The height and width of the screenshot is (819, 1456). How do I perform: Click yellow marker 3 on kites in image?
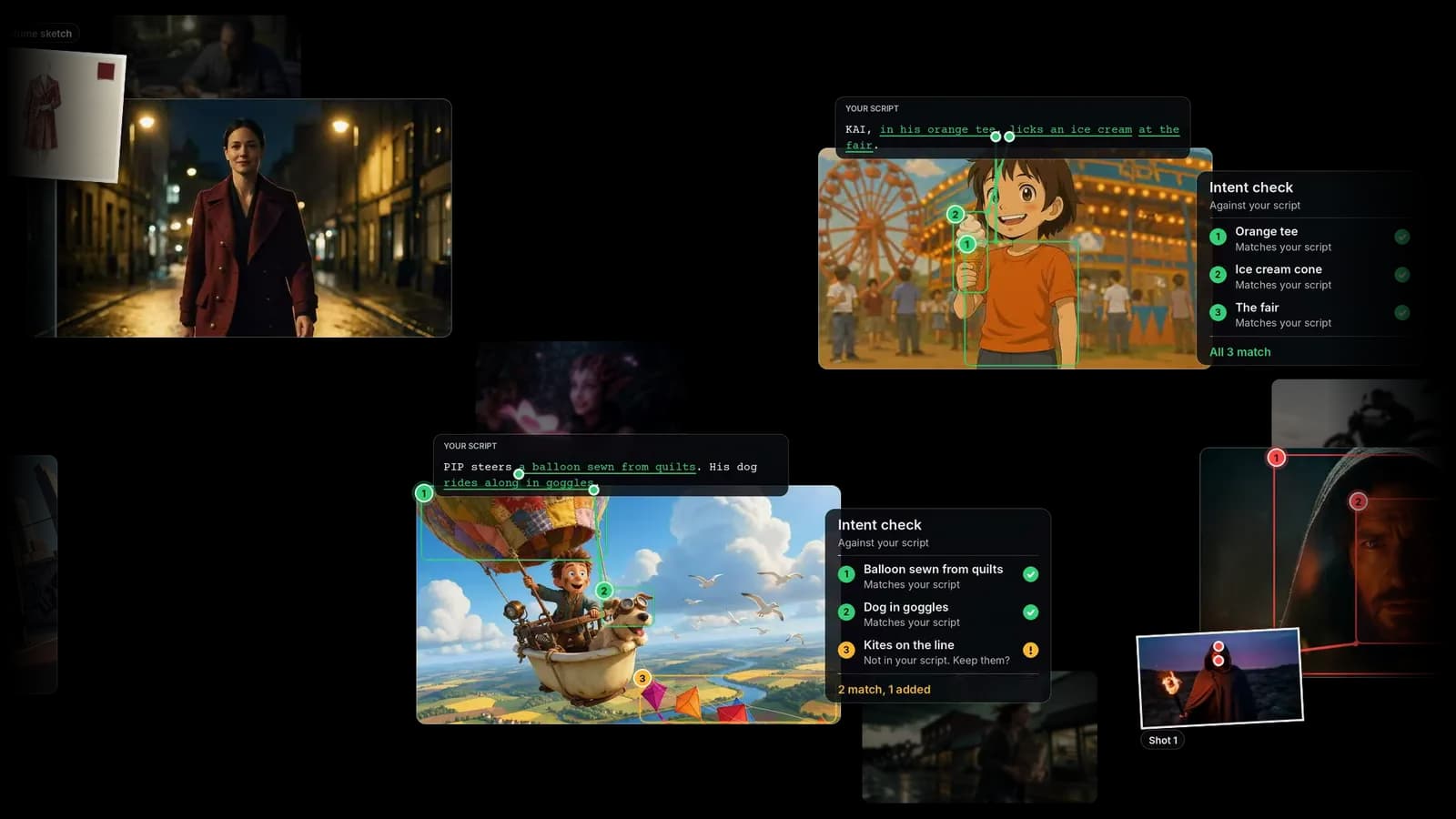pos(642,678)
